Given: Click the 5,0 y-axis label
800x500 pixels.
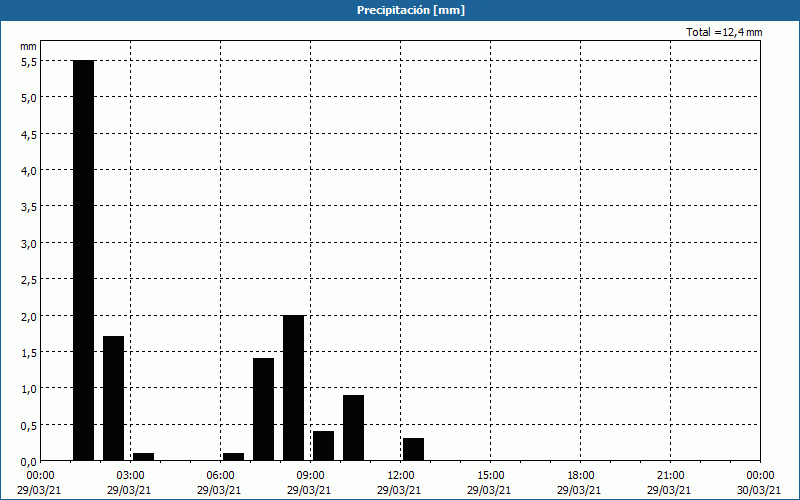Looking at the screenshot, I should 29,97.
